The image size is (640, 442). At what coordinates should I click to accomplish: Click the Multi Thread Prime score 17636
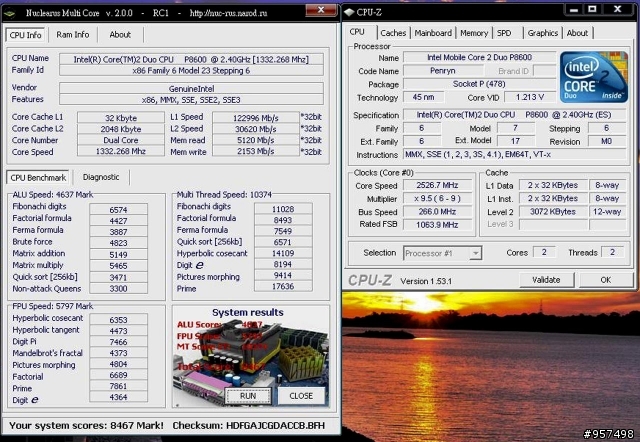(x=283, y=286)
